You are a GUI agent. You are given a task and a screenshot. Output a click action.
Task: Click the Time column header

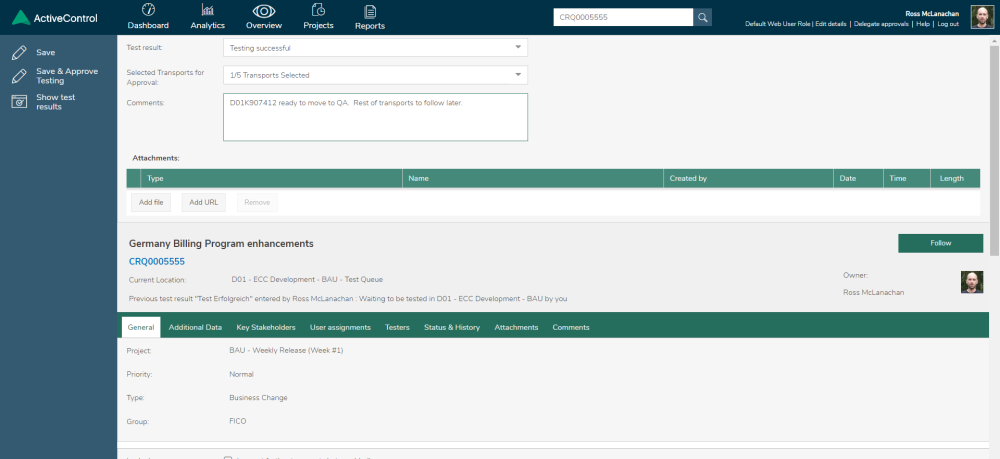click(907, 178)
